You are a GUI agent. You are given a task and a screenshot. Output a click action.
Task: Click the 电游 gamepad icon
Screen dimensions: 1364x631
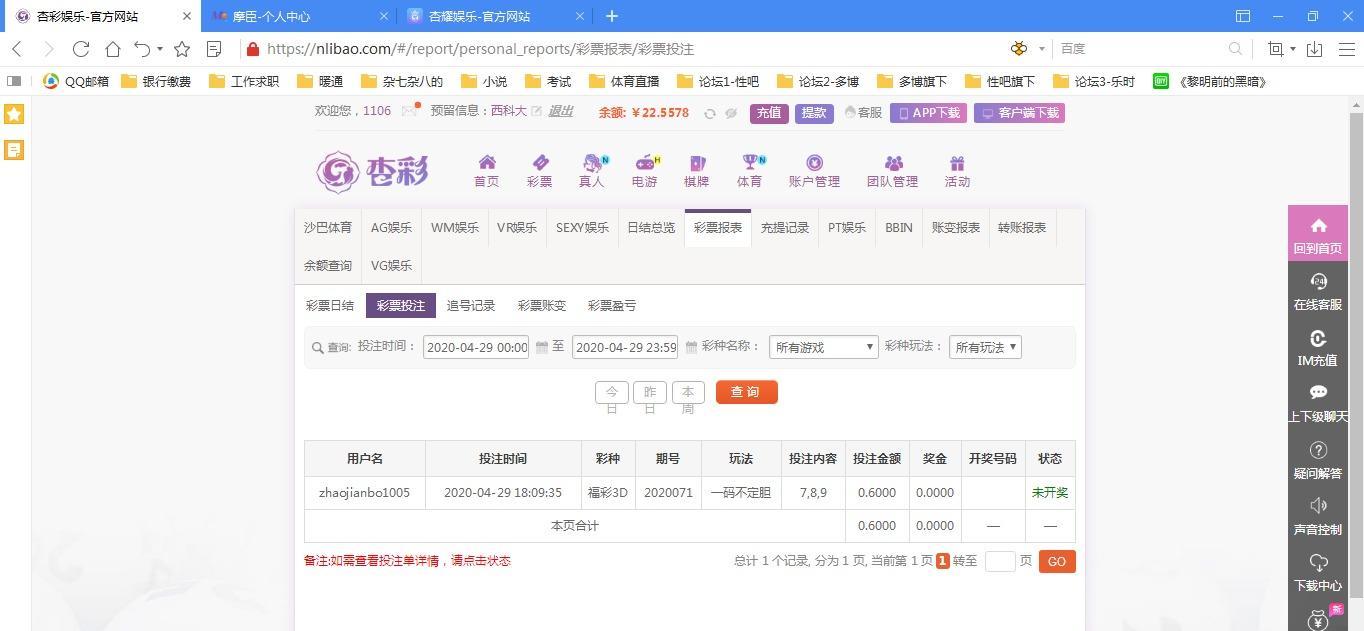[x=645, y=163]
